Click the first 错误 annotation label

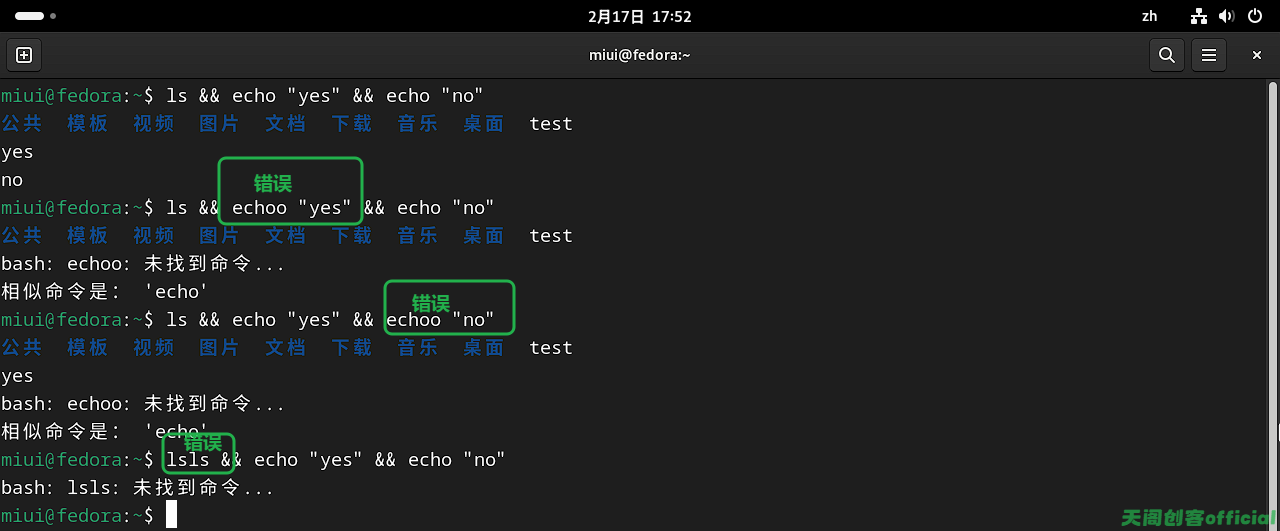(x=273, y=183)
